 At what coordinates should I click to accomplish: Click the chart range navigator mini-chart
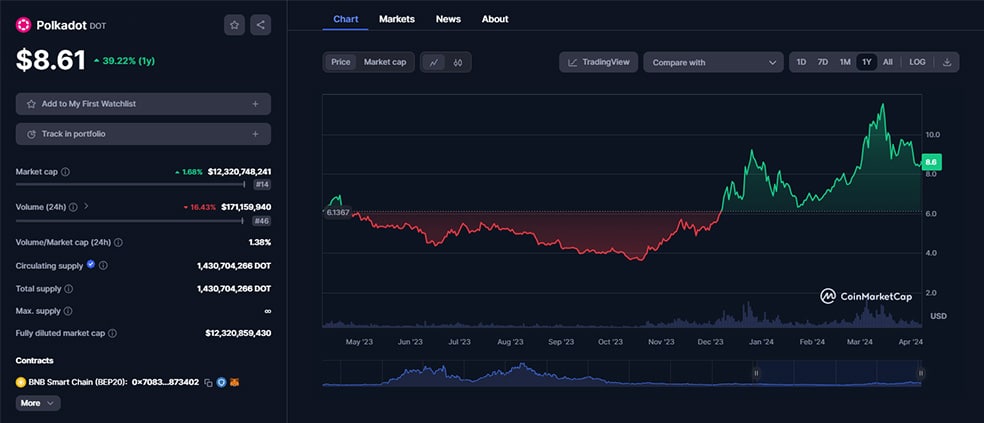(622, 373)
